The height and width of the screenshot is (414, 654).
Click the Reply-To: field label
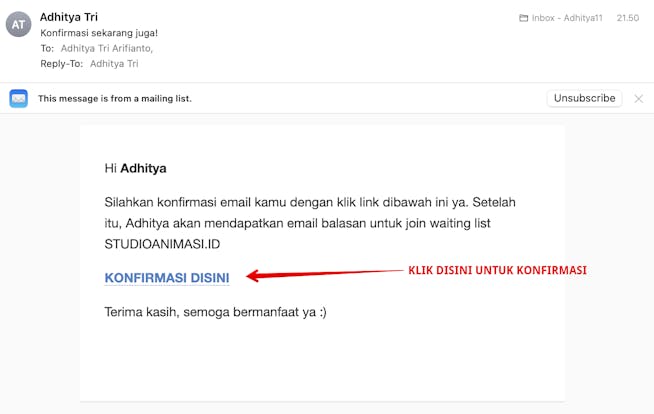coord(61,63)
